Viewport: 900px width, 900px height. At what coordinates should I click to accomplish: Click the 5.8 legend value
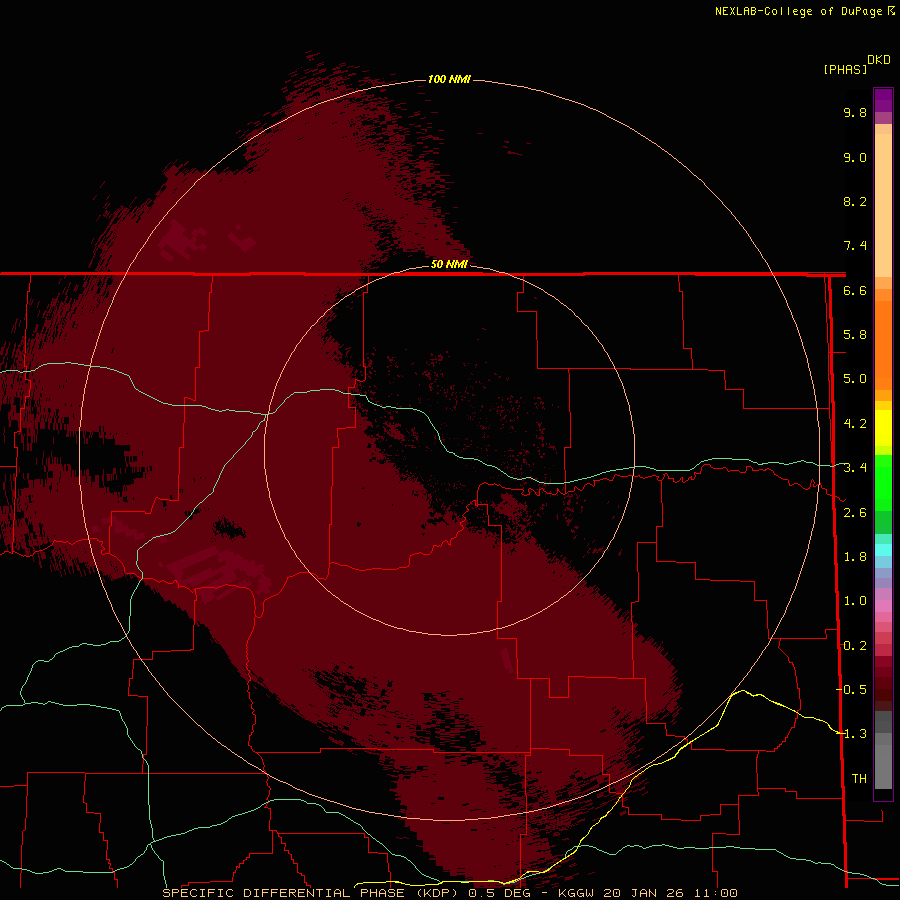coord(855,335)
